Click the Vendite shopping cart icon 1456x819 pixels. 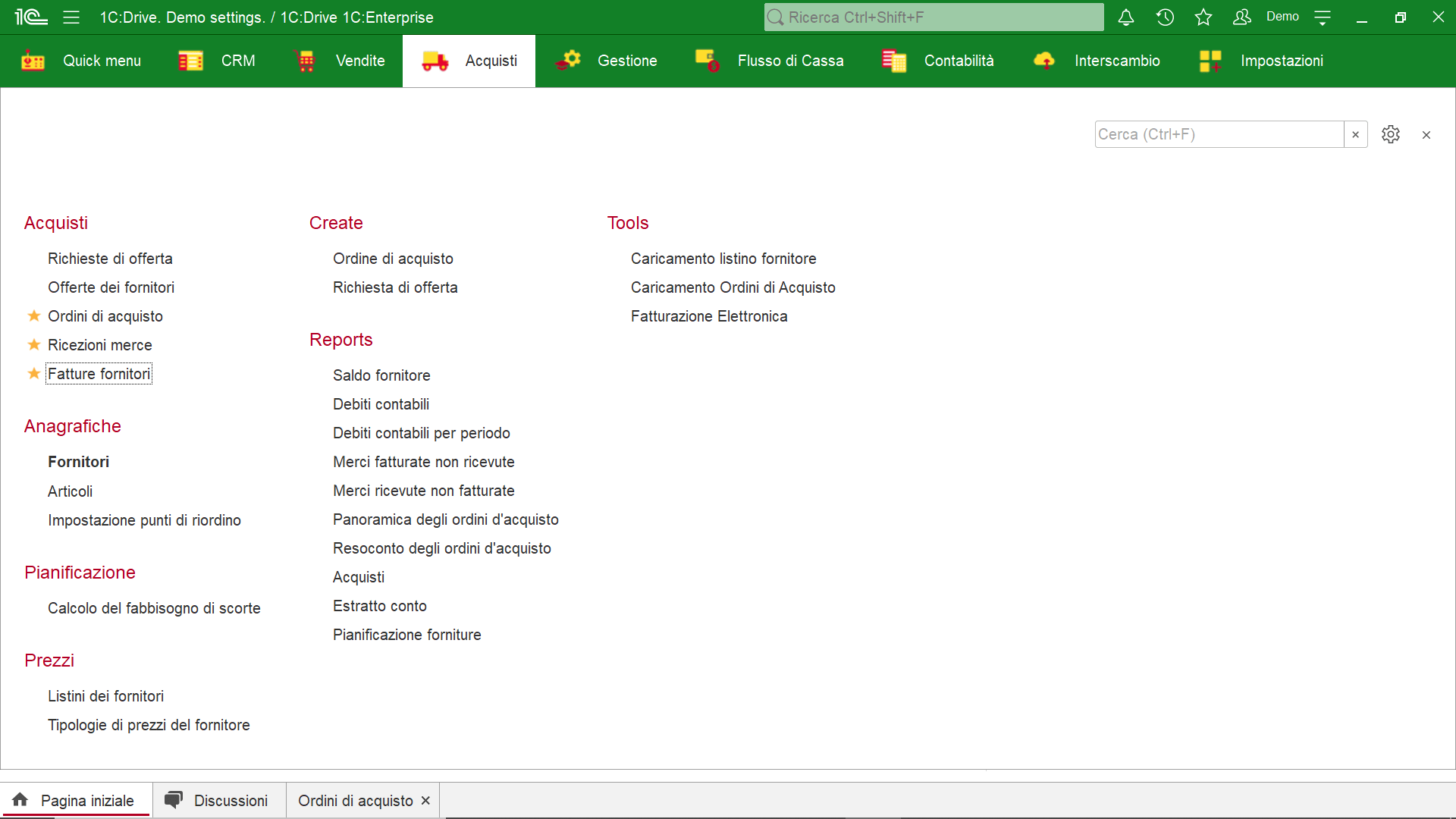[x=306, y=61]
